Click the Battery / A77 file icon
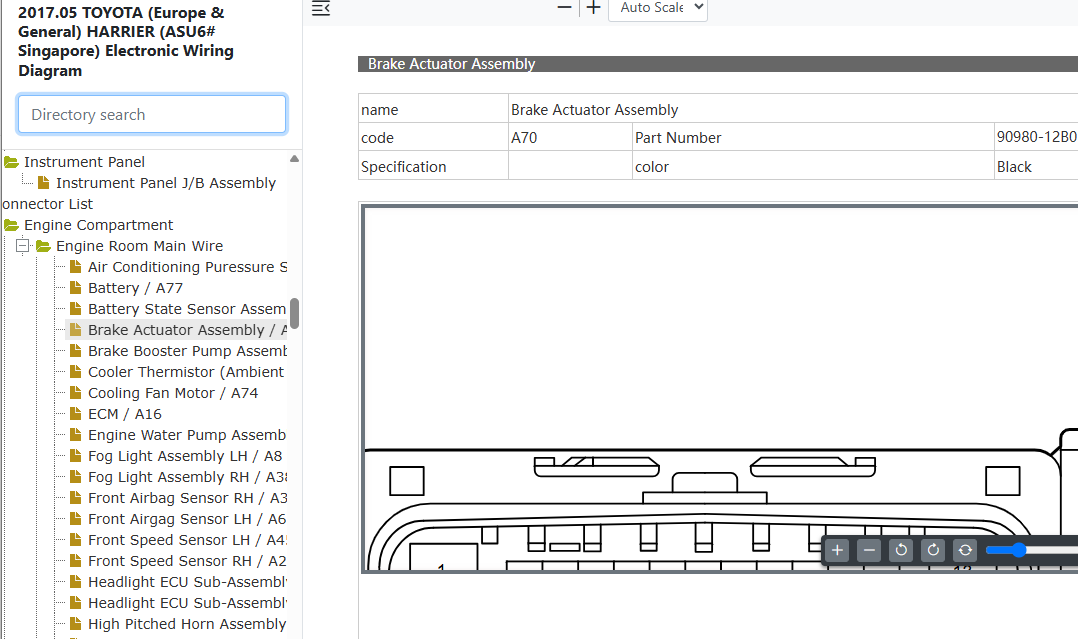The width and height of the screenshot is (1078, 639). tap(76, 288)
